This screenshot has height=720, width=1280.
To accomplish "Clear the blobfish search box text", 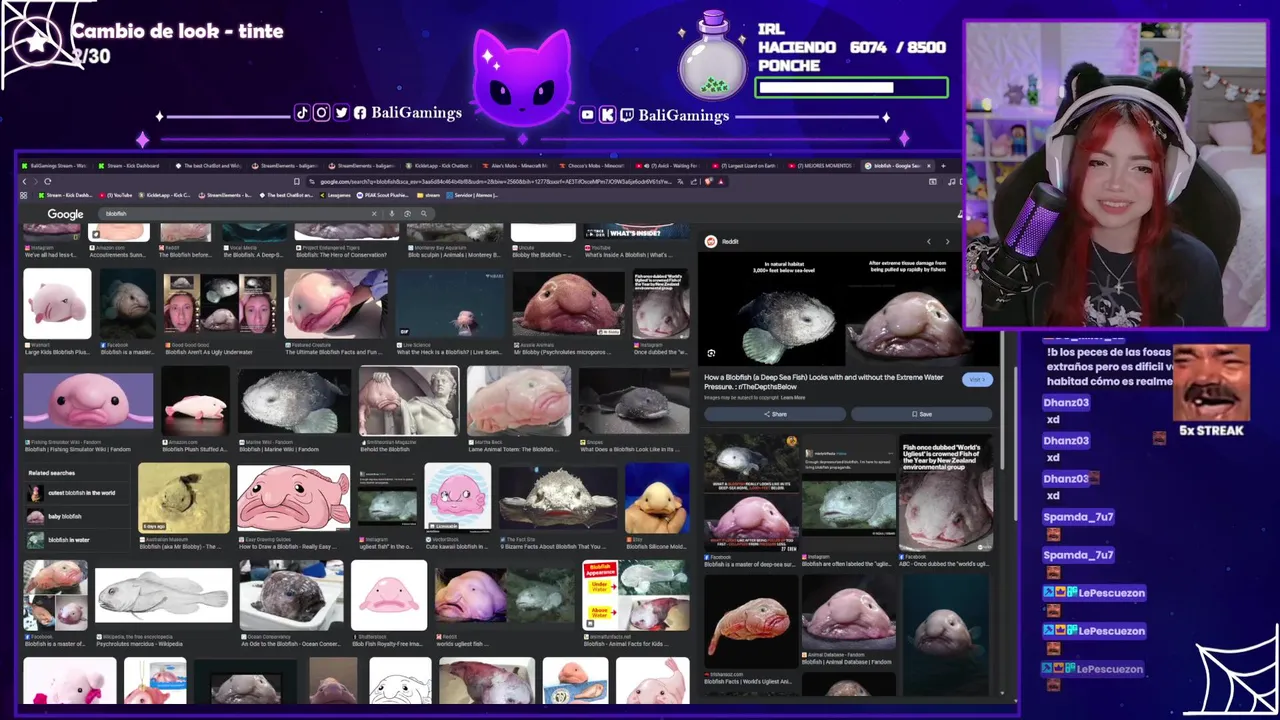I will point(374,213).
